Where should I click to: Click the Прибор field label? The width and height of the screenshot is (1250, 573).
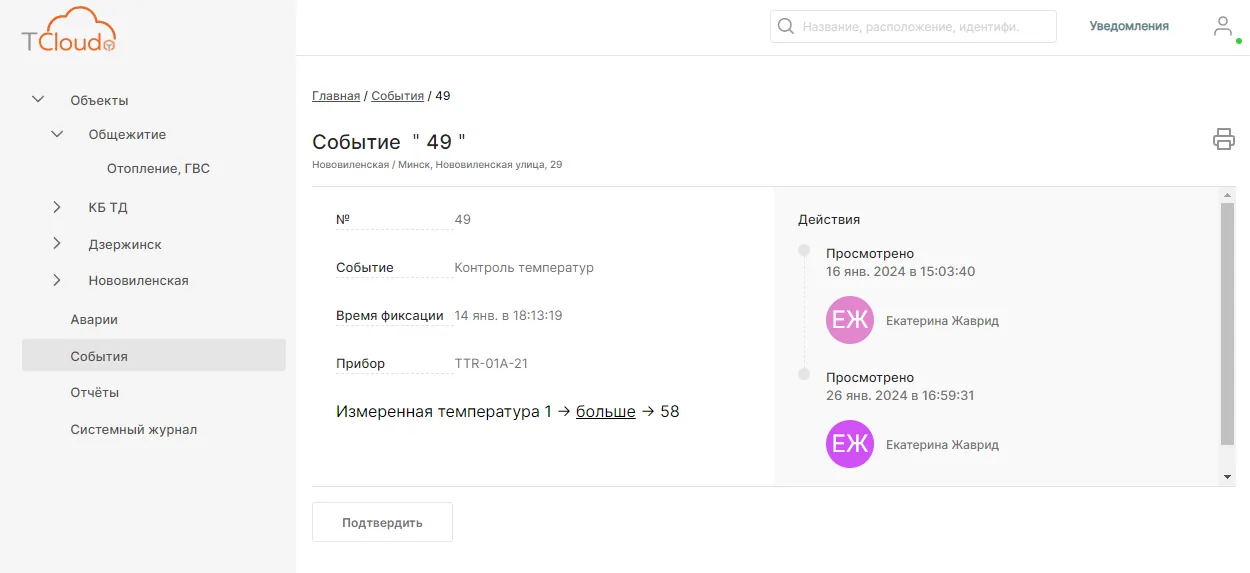pyautogui.click(x=360, y=364)
